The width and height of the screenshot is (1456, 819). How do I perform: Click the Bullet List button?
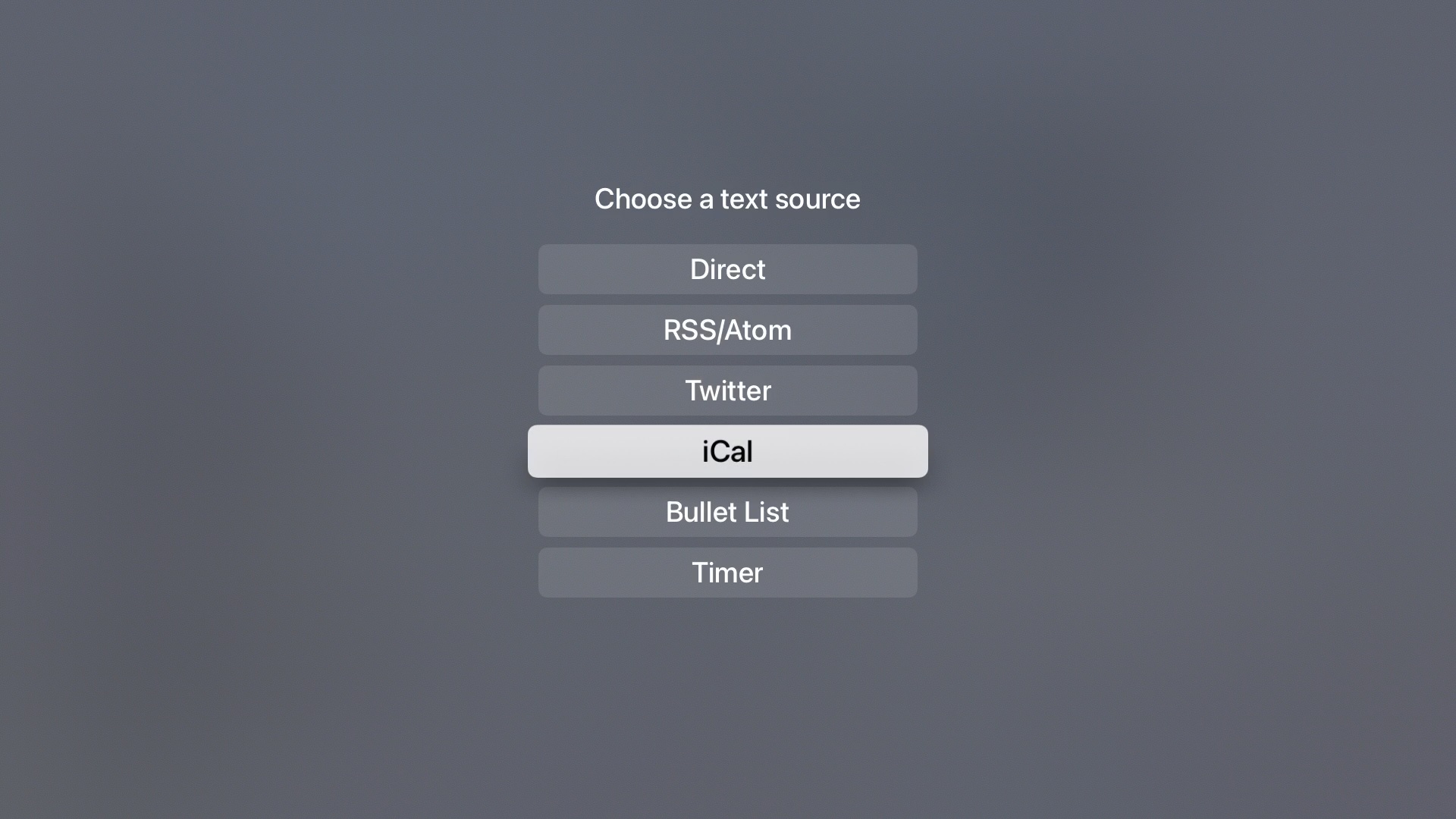click(x=727, y=512)
